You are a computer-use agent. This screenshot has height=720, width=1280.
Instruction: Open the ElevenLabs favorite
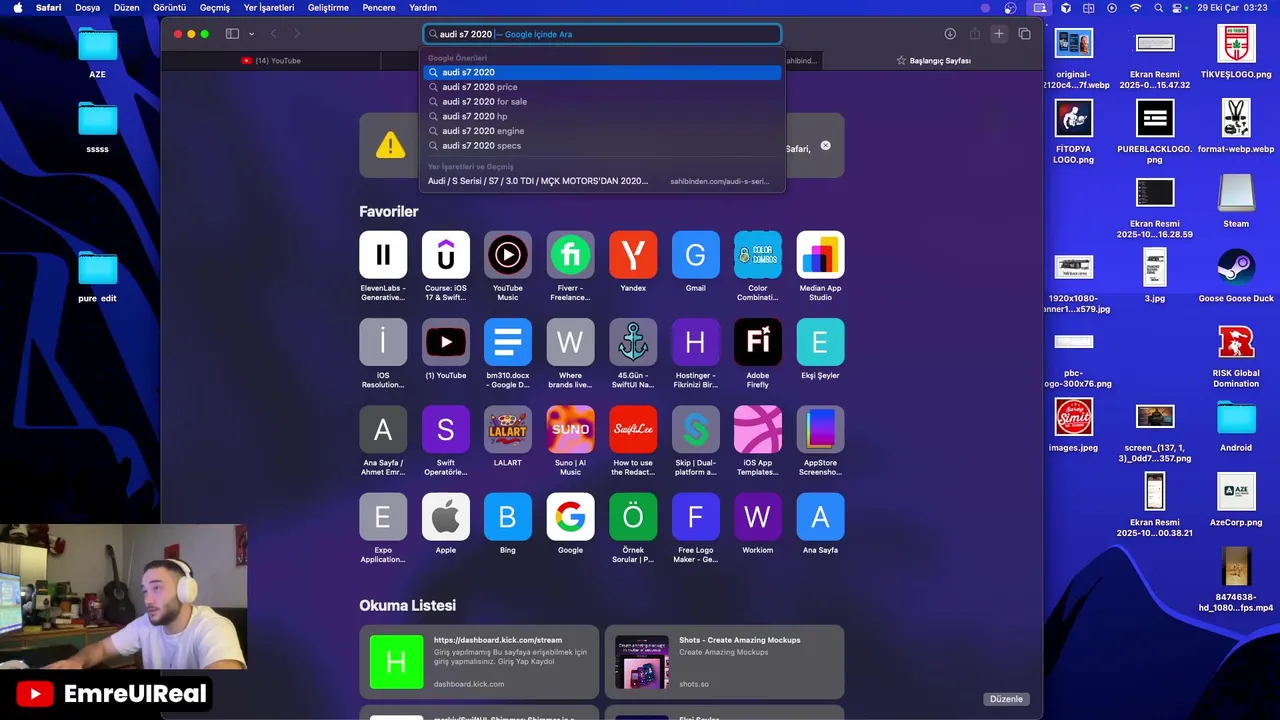[383, 254]
